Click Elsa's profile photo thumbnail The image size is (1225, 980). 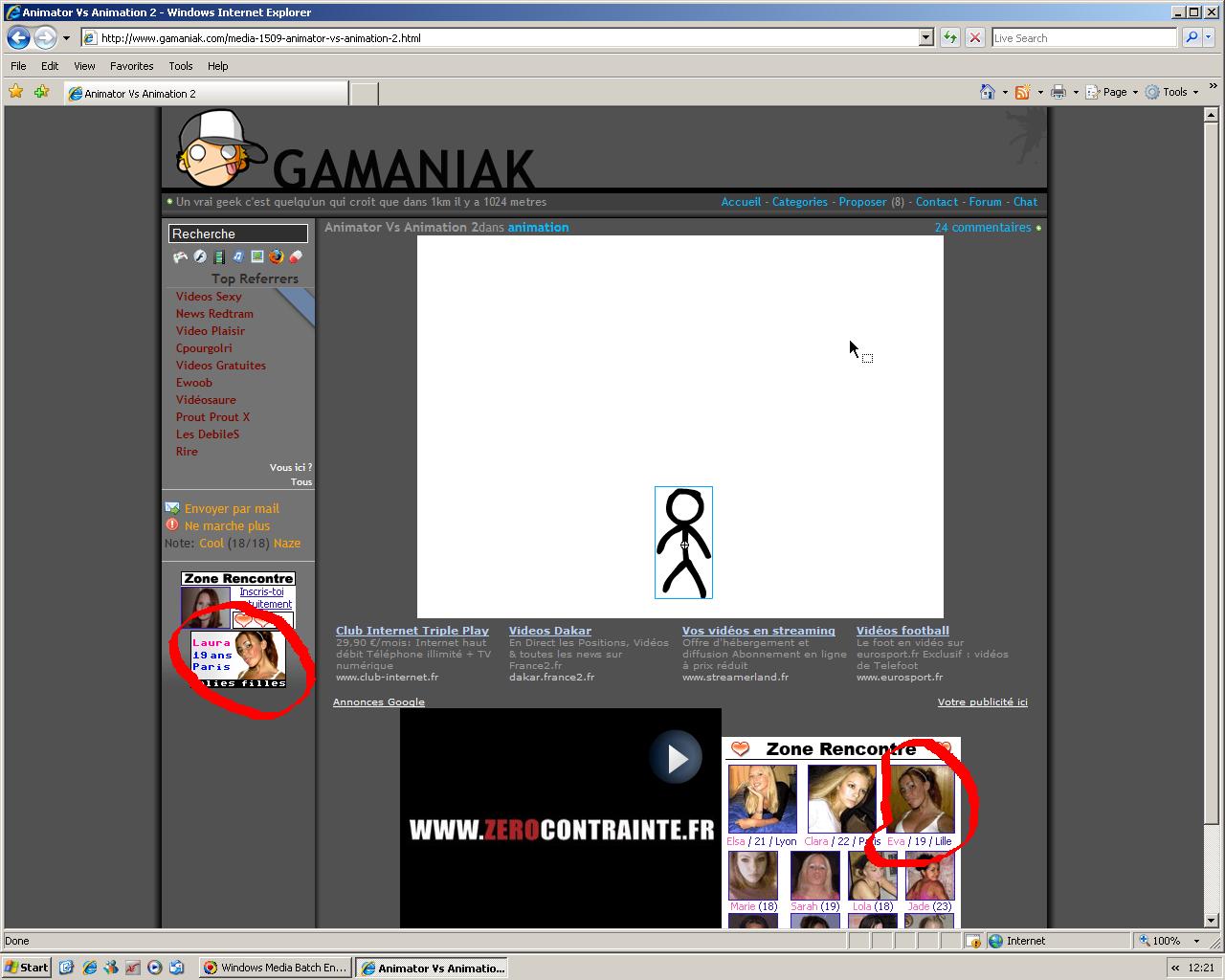point(762,799)
